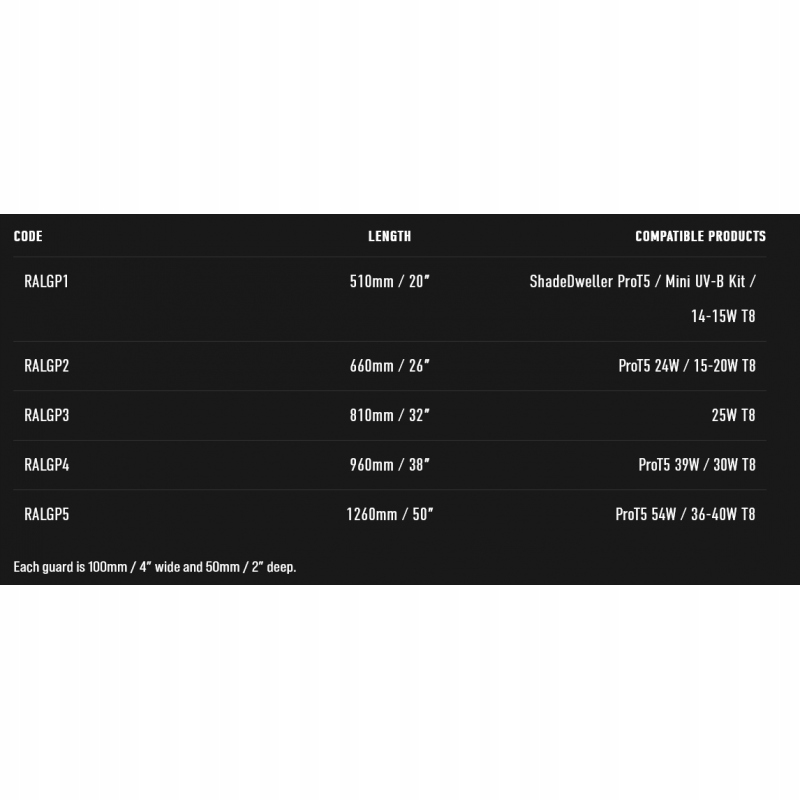Select the RALGP3 code cell
This screenshot has height=800, width=800.
coord(46,415)
